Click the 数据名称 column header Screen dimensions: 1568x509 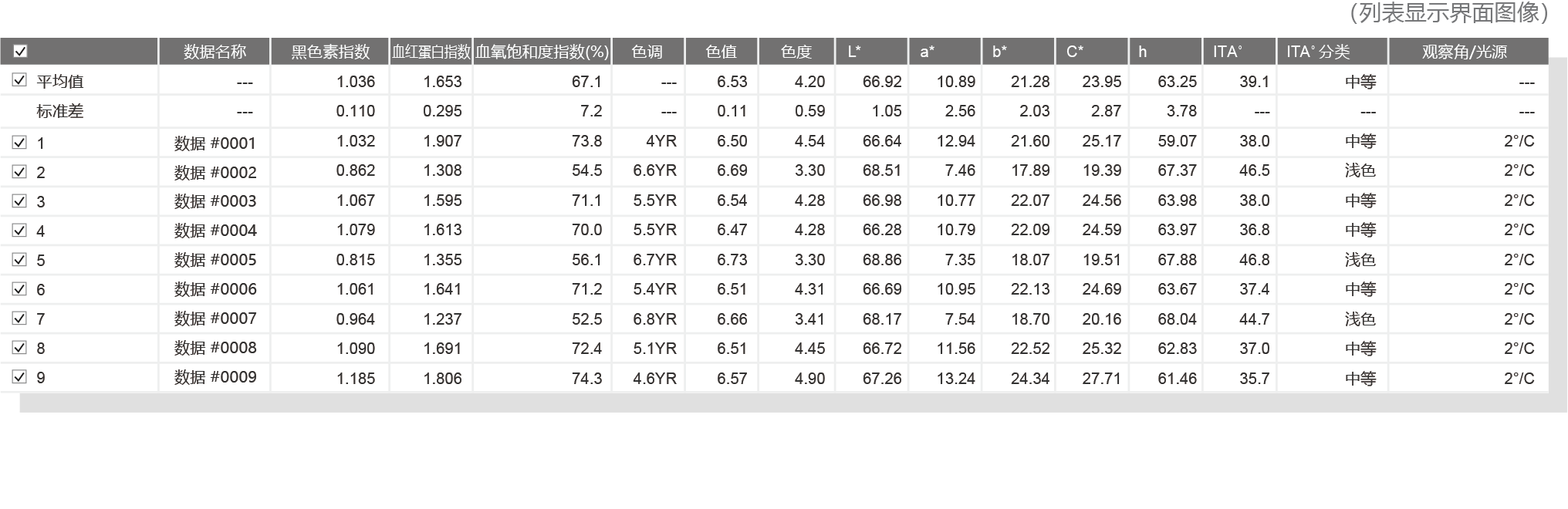215,52
